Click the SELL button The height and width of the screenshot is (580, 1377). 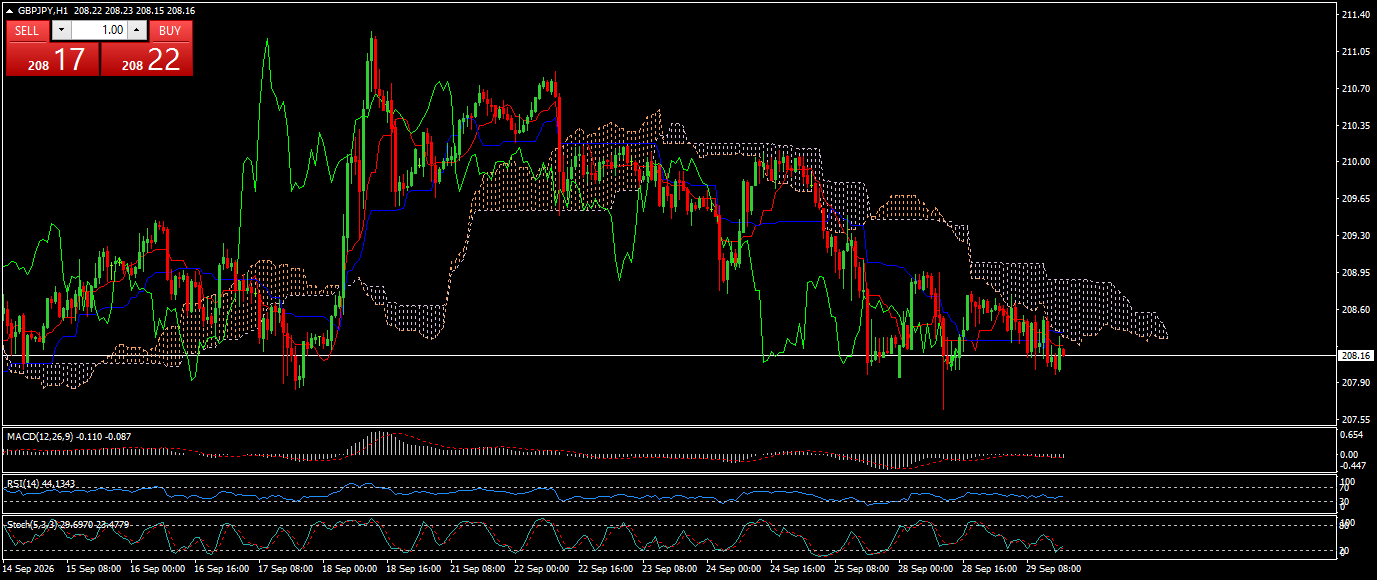(27, 30)
